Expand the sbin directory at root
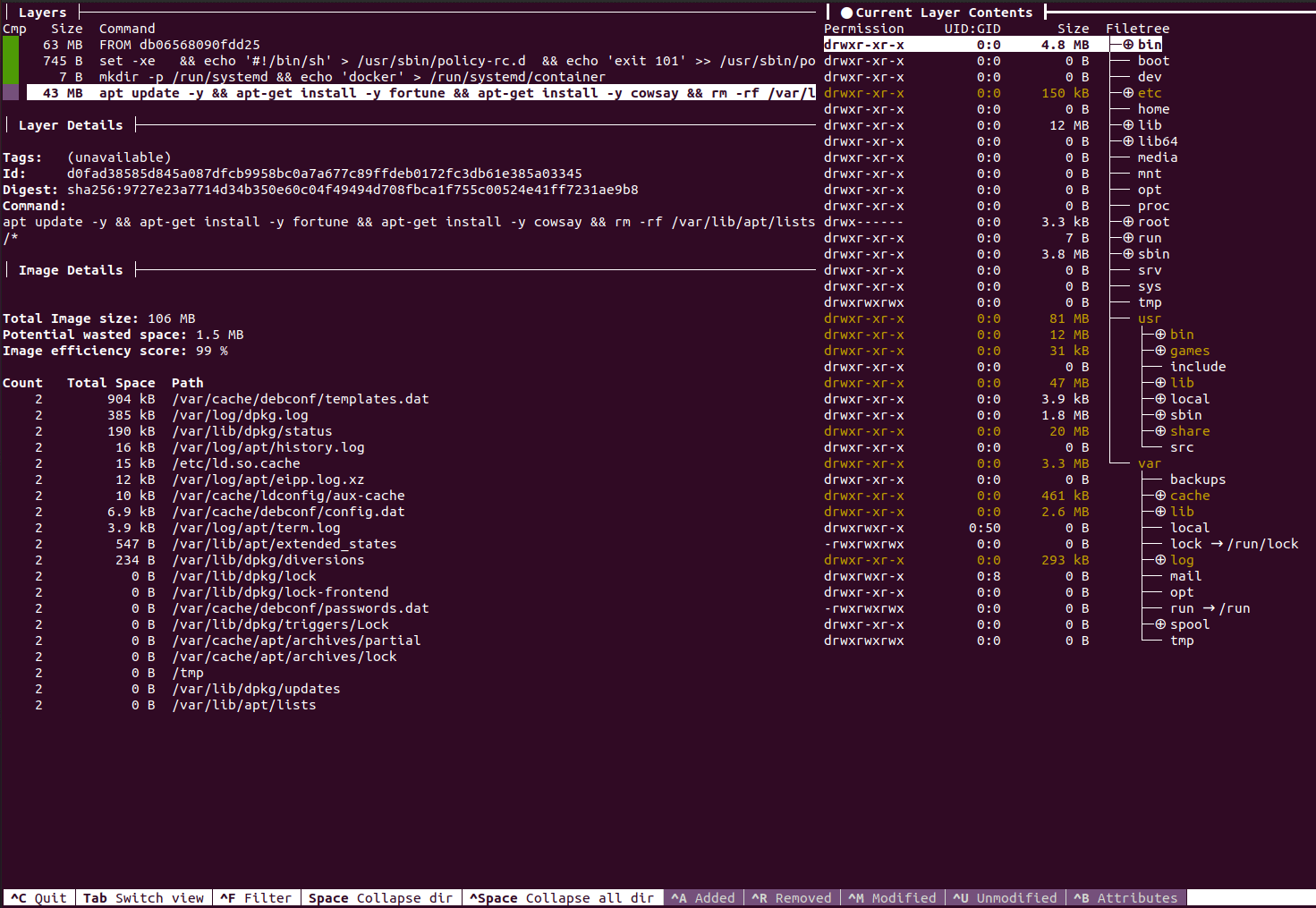 (1128, 254)
